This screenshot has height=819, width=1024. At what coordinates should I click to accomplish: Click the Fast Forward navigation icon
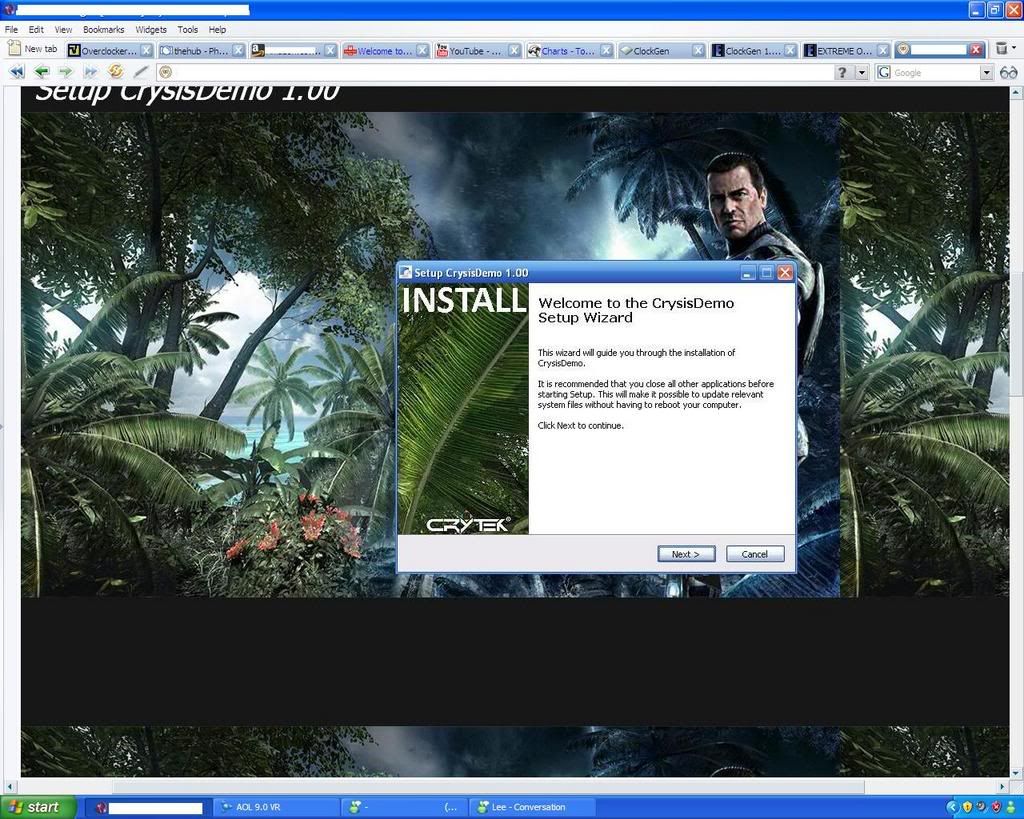(x=90, y=72)
